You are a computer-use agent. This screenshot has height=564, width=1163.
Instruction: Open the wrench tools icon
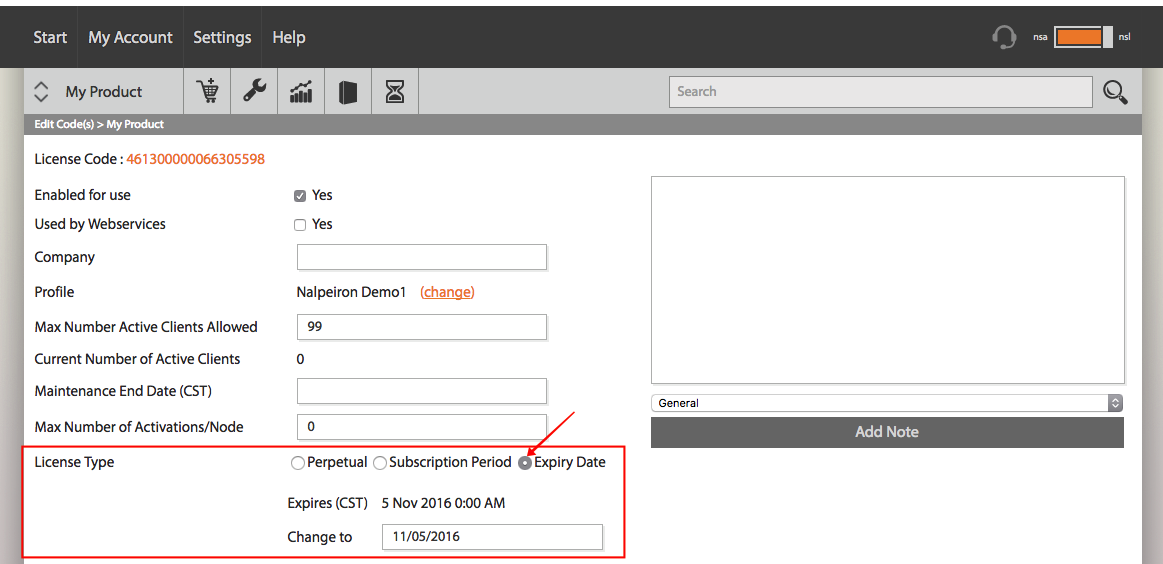254,91
